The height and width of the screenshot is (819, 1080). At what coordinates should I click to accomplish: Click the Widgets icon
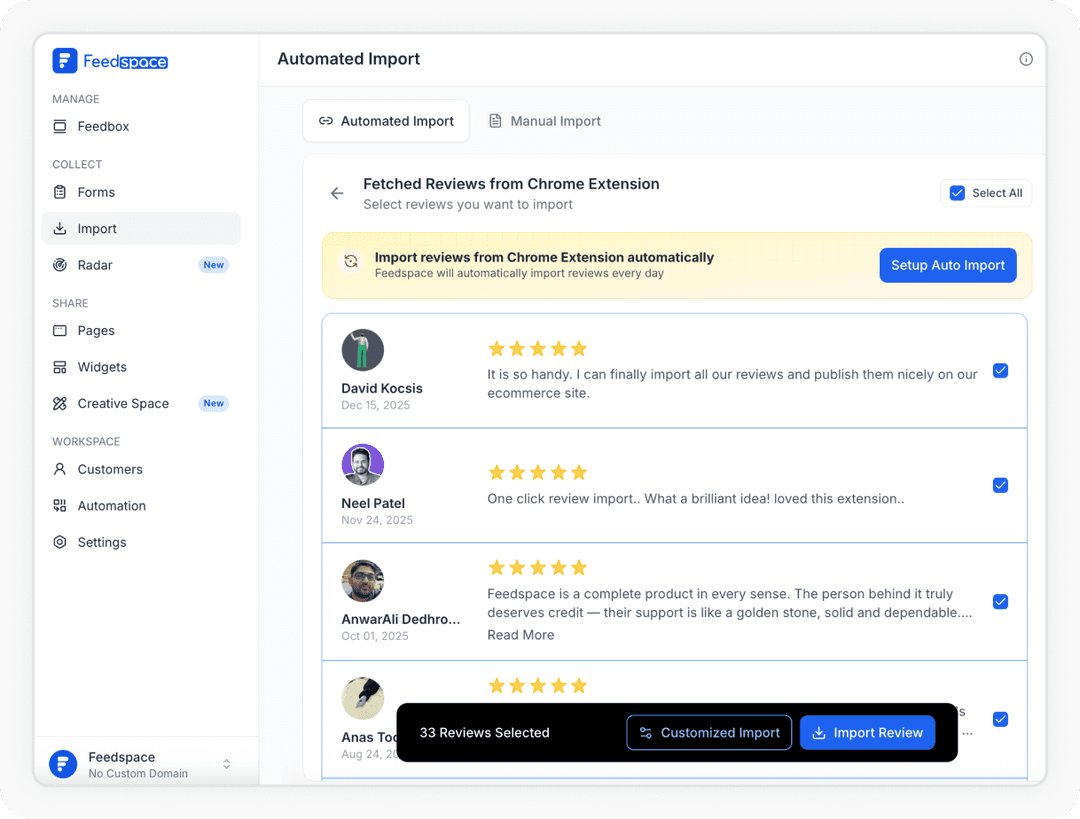60,367
